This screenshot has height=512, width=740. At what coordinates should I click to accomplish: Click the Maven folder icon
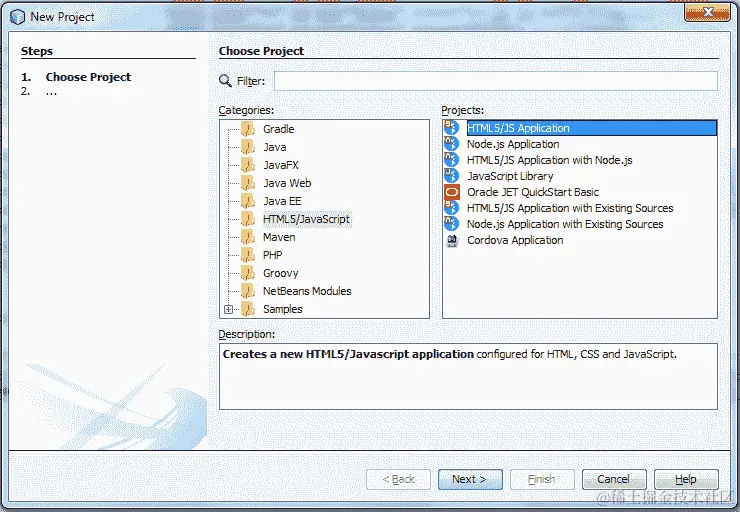click(248, 237)
